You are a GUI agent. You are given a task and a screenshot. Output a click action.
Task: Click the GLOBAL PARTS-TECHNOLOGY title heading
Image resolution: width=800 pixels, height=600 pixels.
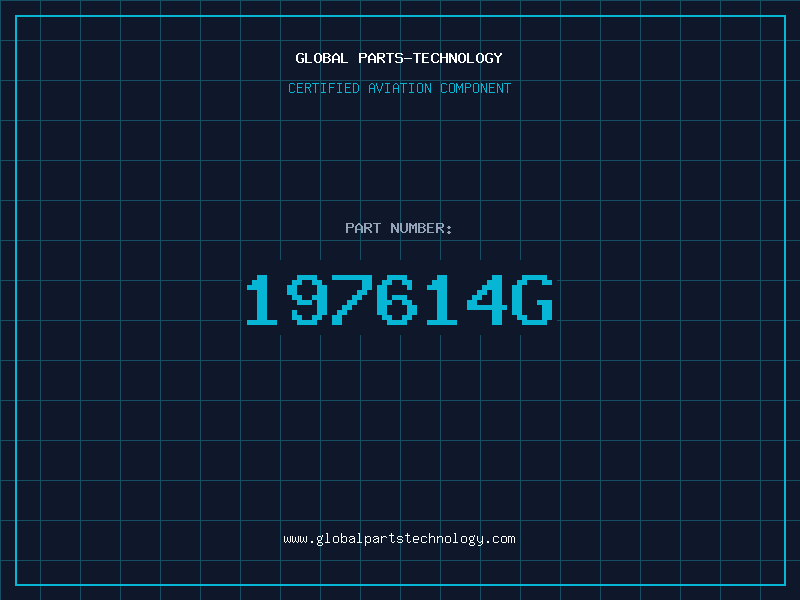pos(399,58)
